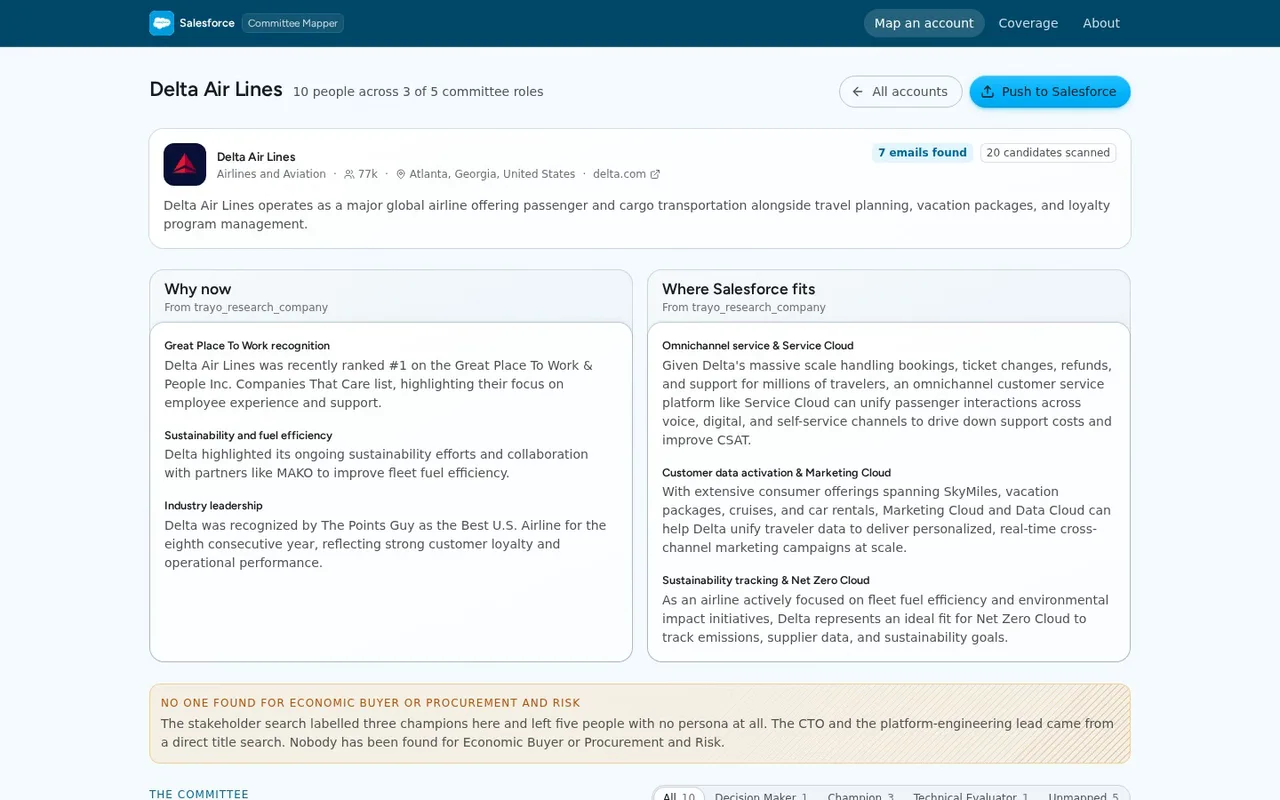The width and height of the screenshot is (1280, 800).
Task: Click the Delta Air Lines logo thumbnail
Action: pos(185,164)
